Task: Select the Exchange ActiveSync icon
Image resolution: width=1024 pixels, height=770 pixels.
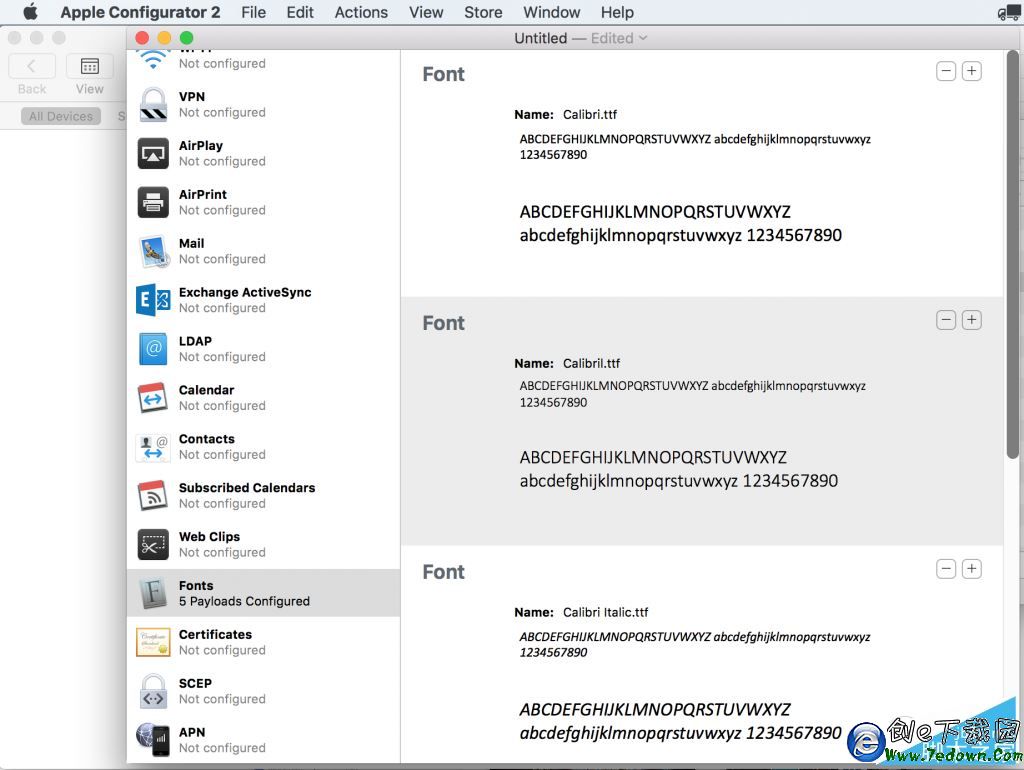Action: pyautogui.click(x=153, y=300)
